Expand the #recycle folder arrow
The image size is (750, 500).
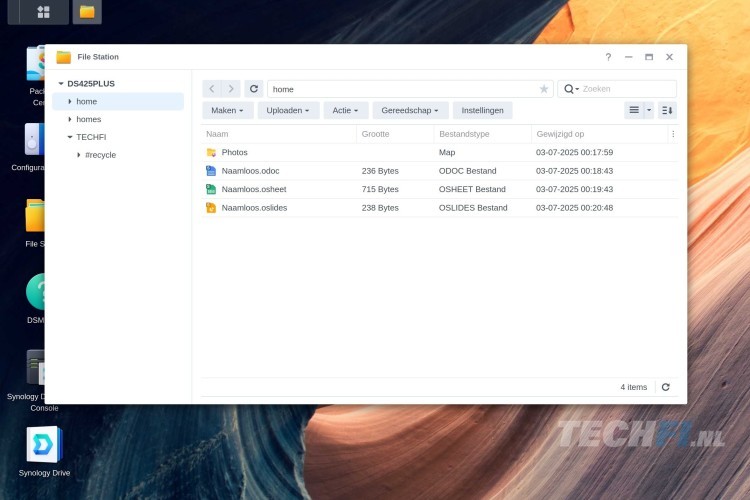tap(78, 155)
